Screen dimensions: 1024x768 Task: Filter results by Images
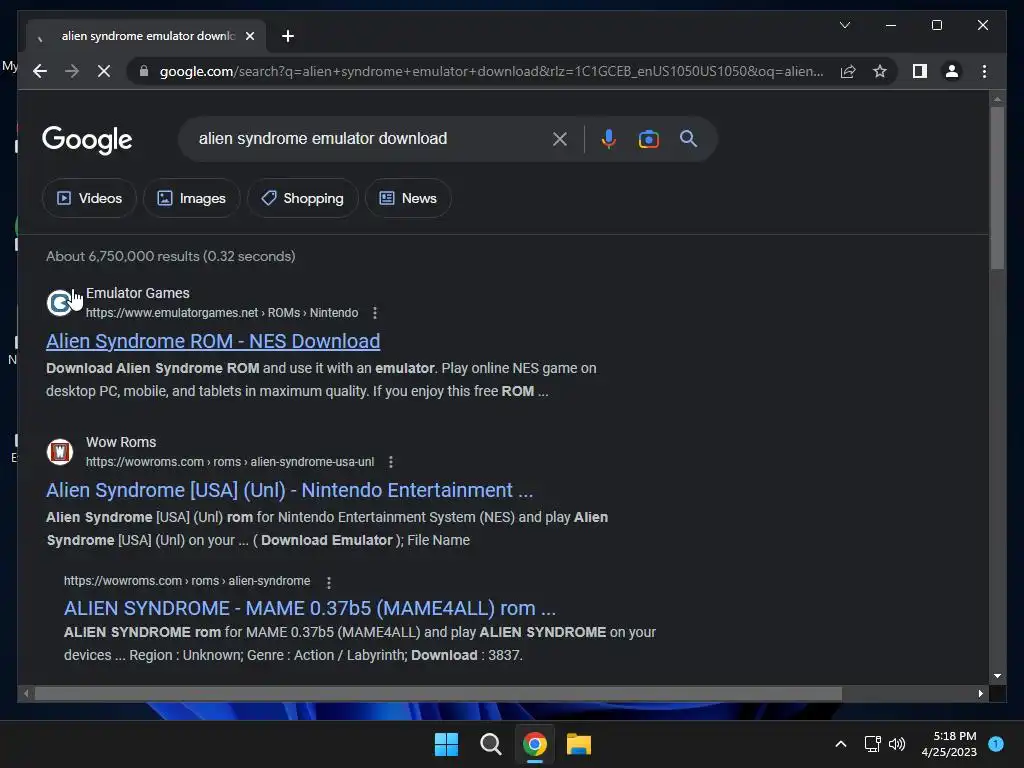[x=192, y=198]
